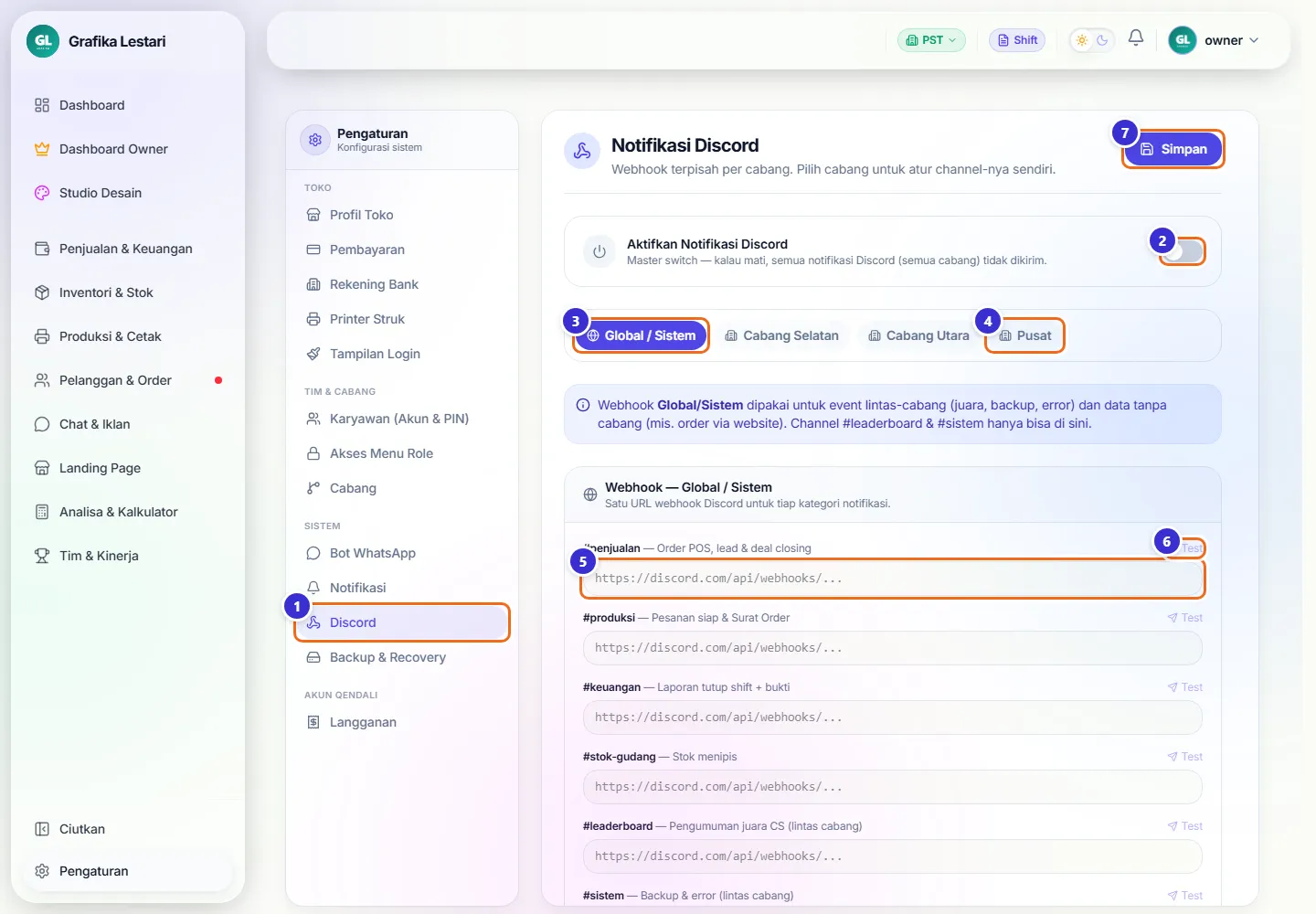Click the #keuangan webhook URL field

click(893, 717)
